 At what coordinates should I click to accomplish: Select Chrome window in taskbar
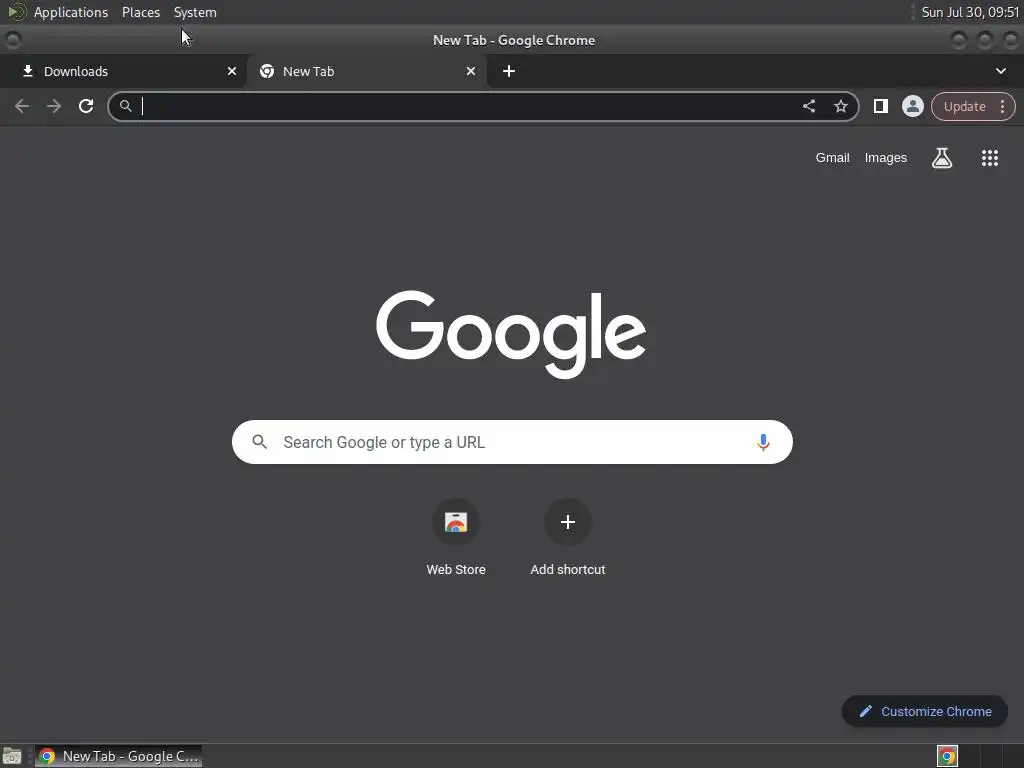tap(118, 756)
